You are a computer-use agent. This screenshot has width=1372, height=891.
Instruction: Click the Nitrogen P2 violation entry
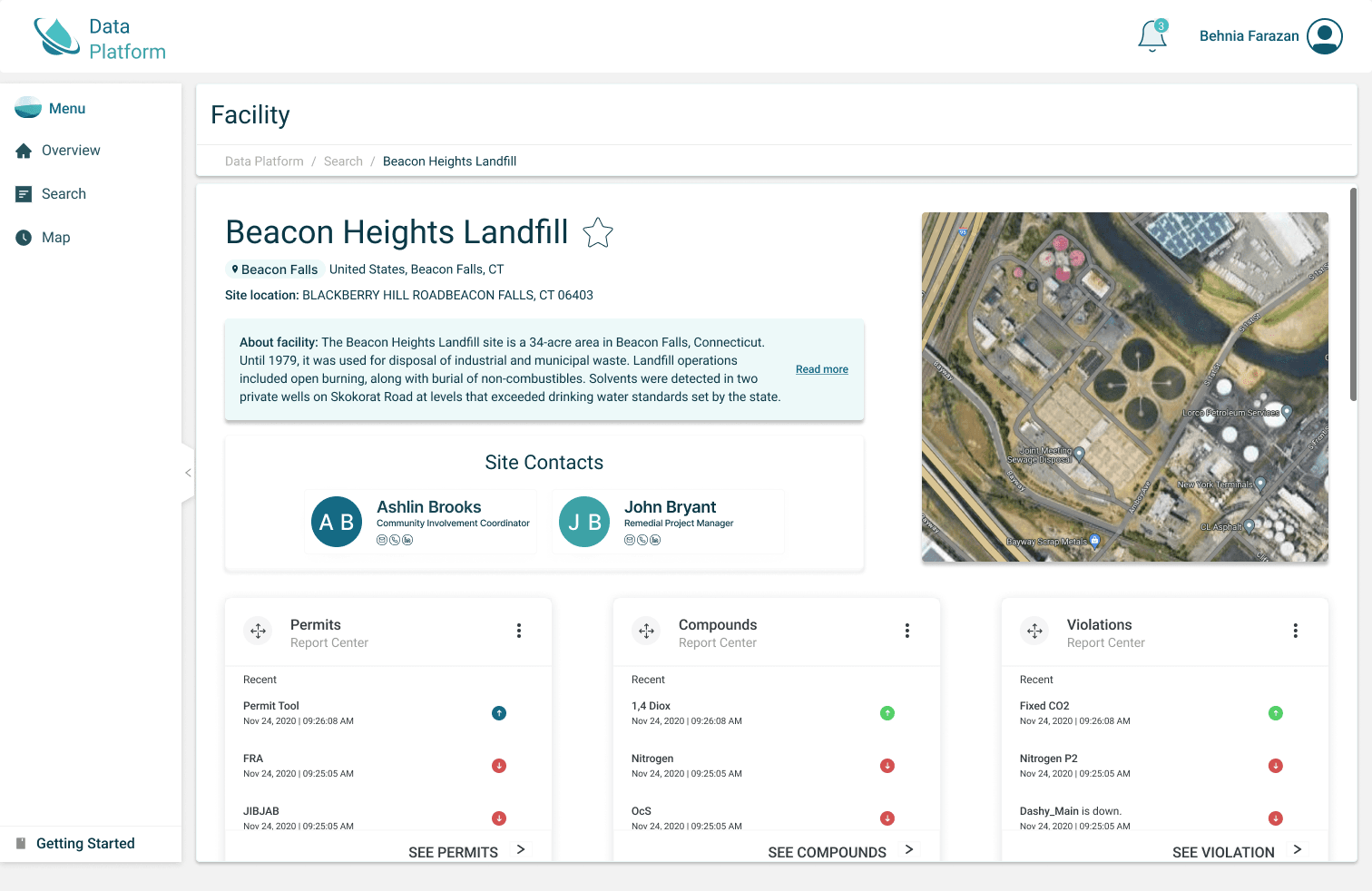coord(1075,766)
